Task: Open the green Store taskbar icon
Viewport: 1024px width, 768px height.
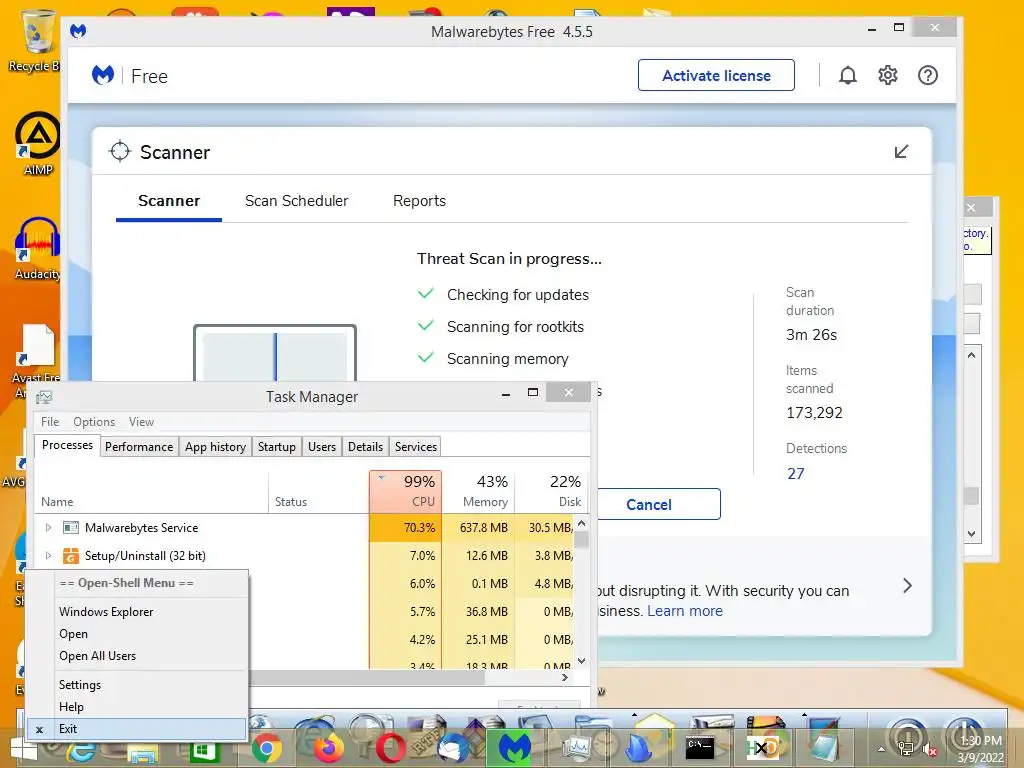Action: pos(203,751)
